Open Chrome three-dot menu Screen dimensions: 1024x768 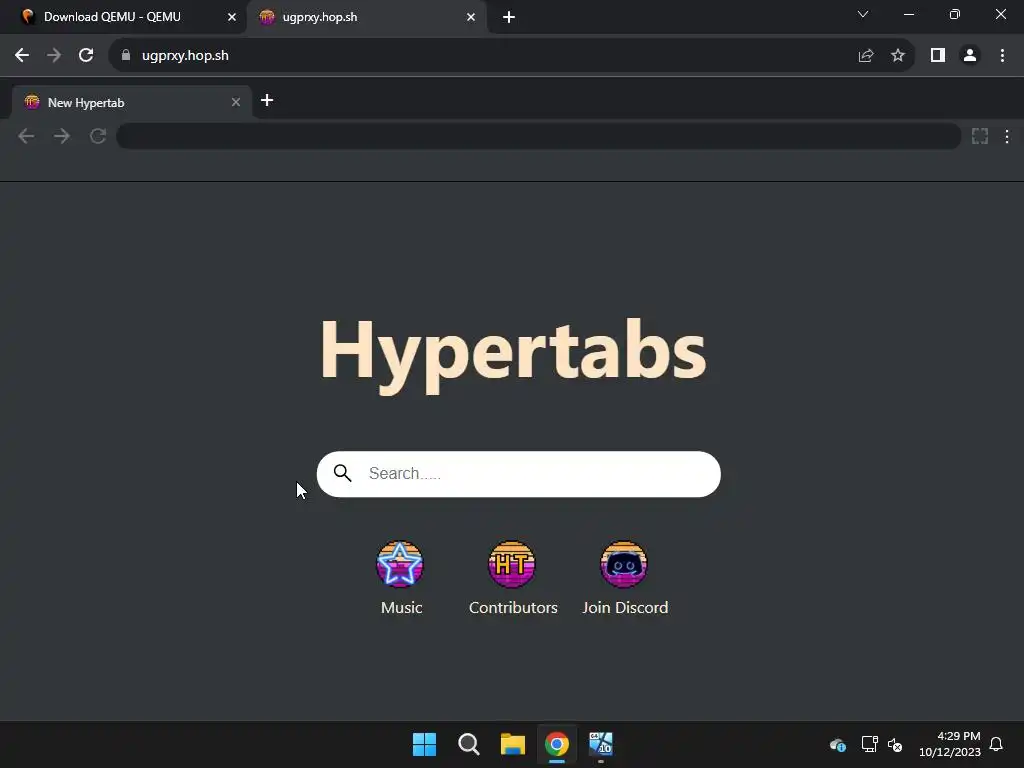1002,56
